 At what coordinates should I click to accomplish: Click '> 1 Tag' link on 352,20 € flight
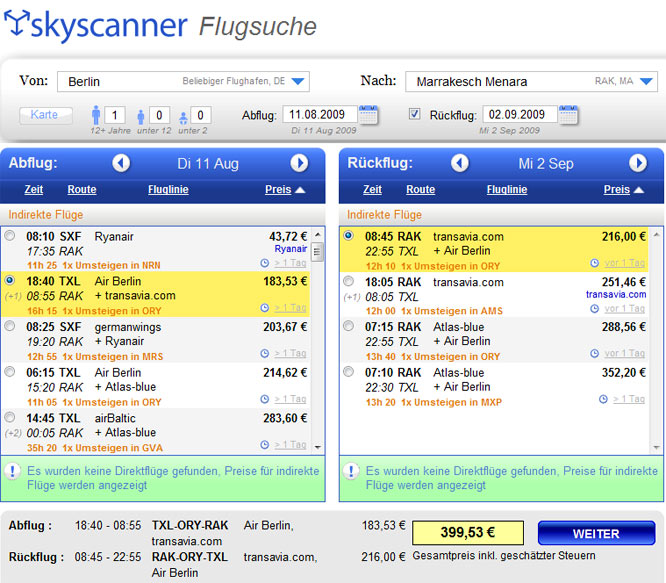coord(629,399)
